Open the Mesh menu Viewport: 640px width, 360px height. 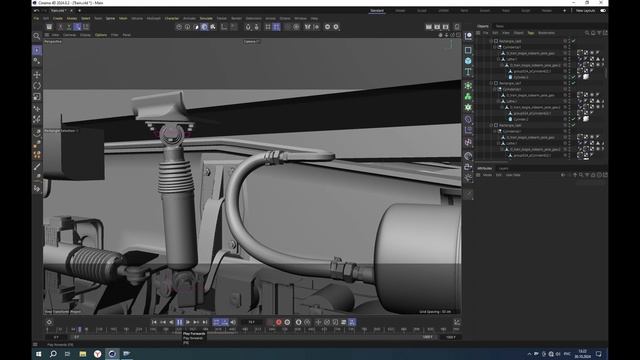coord(123,18)
